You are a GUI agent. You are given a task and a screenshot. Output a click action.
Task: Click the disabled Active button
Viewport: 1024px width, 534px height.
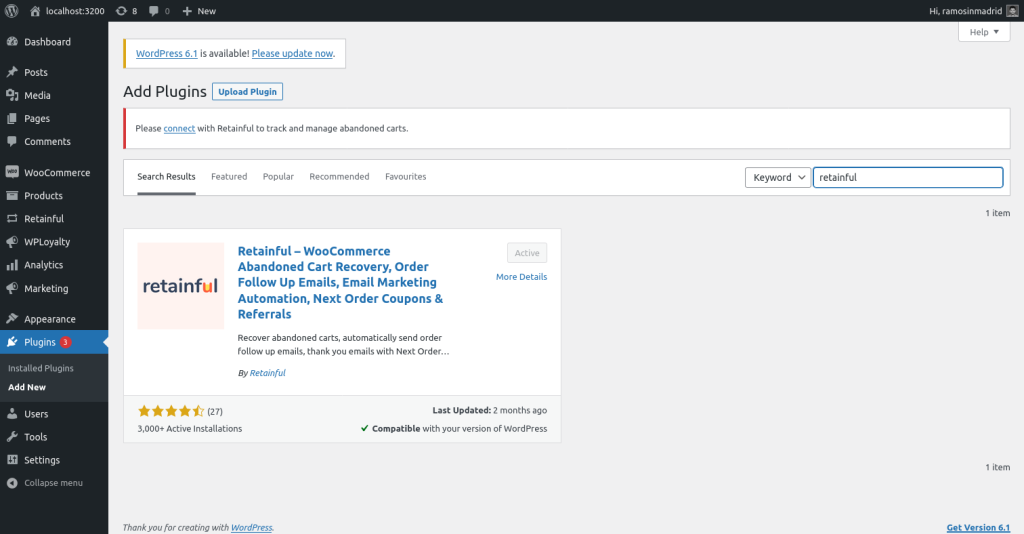[527, 253]
